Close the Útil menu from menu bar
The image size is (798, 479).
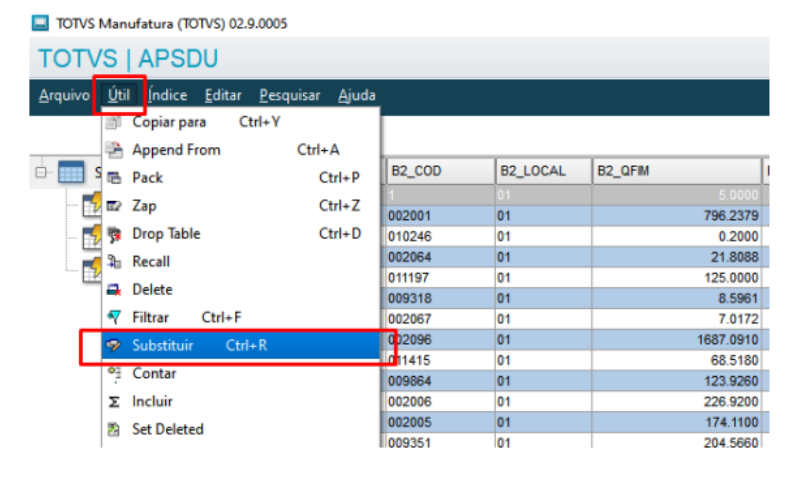click(119, 95)
